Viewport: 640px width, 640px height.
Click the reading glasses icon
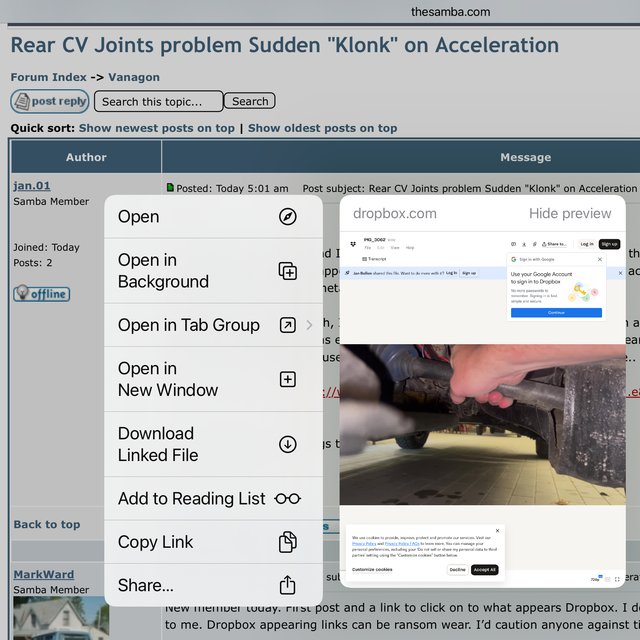click(x=287, y=498)
